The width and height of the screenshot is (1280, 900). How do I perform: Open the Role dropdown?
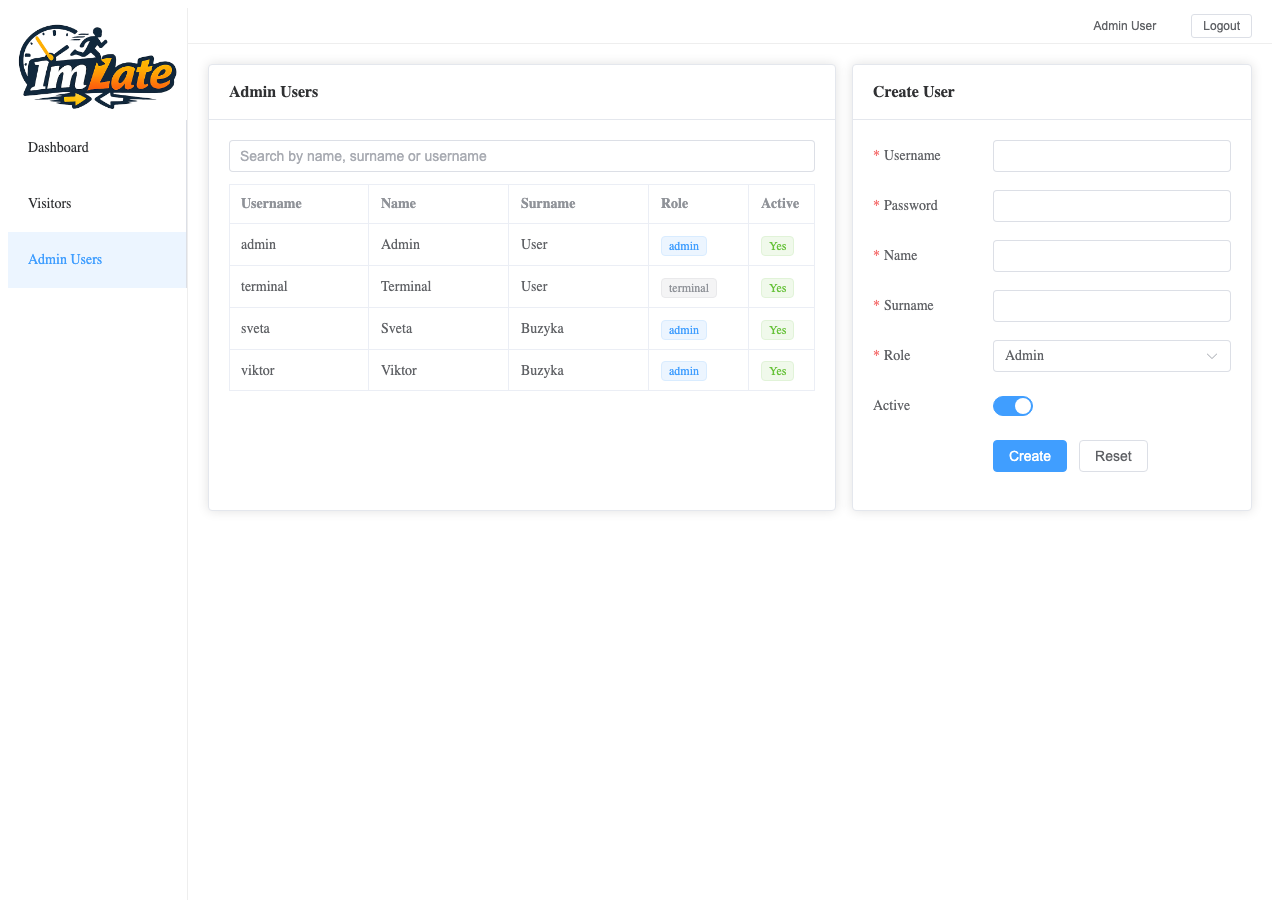click(x=1111, y=355)
